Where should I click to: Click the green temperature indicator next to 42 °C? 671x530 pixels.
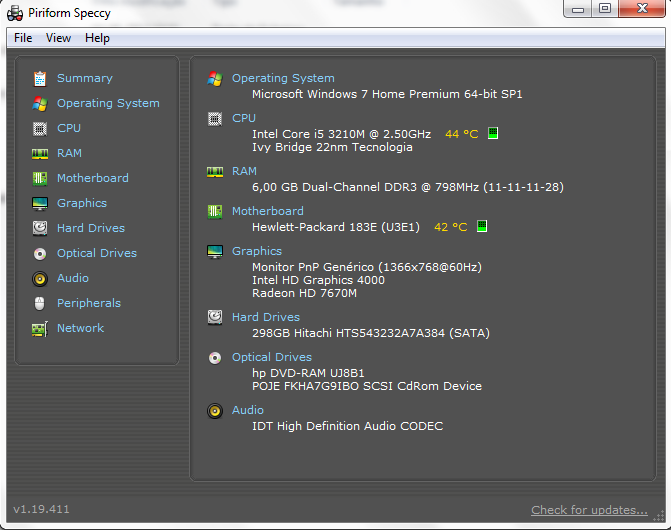coord(482,226)
